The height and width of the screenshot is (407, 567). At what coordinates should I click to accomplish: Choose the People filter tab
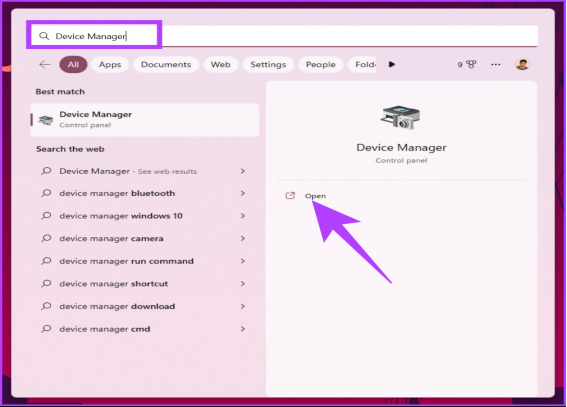(x=320, y=64)
